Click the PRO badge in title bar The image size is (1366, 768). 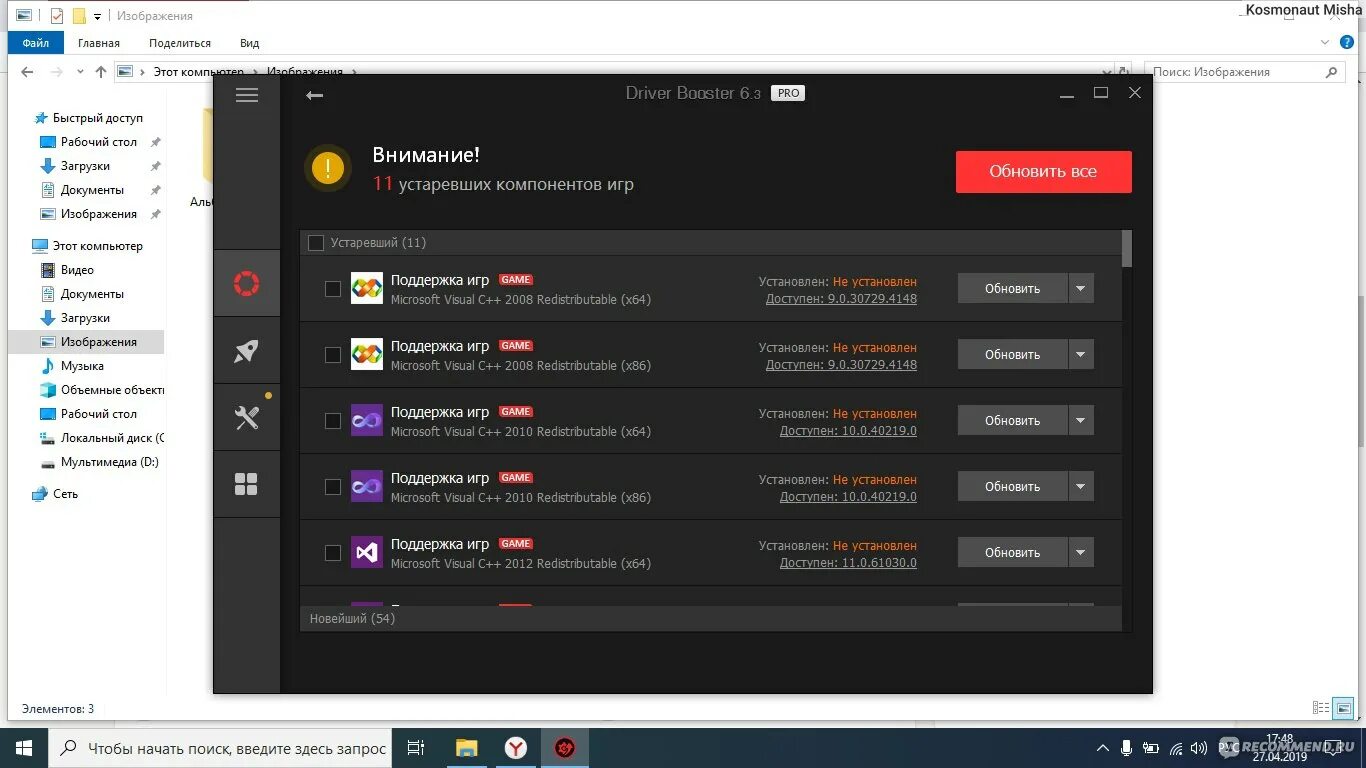(788, 93)
